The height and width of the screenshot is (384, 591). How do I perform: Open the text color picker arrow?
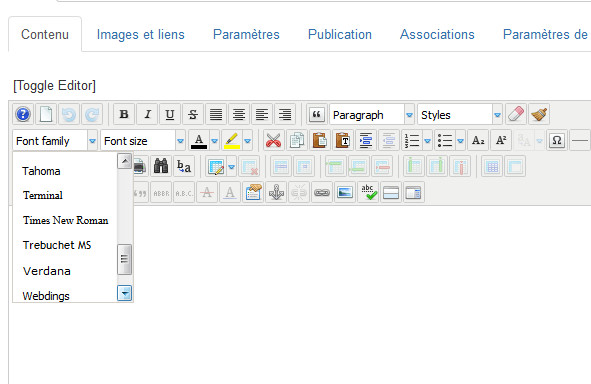coord(214,141)
